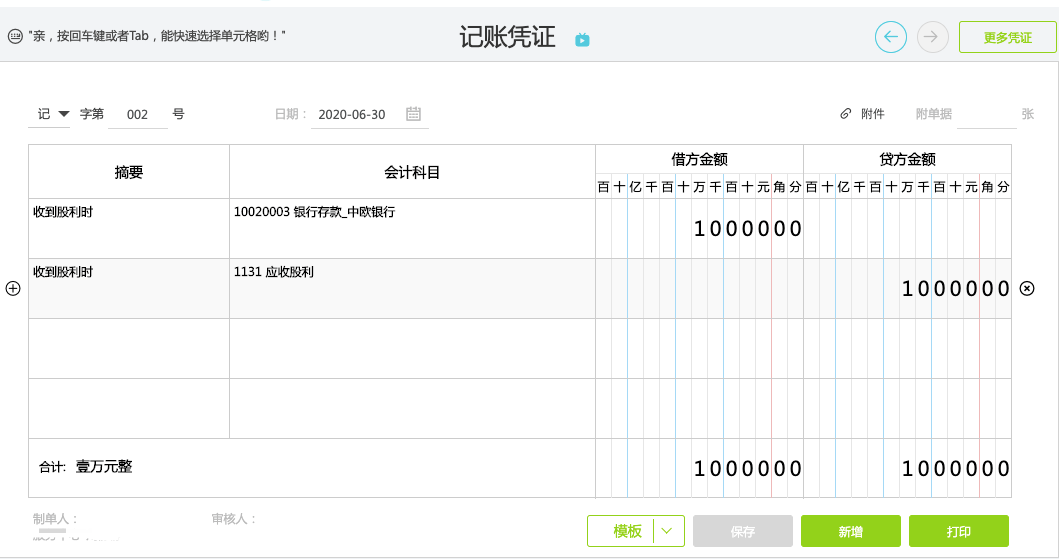The width and height of the screenshot is (1059, 559).
Task: Delete the 应收股利 row with x icon
Action: tap(1027, 288)
